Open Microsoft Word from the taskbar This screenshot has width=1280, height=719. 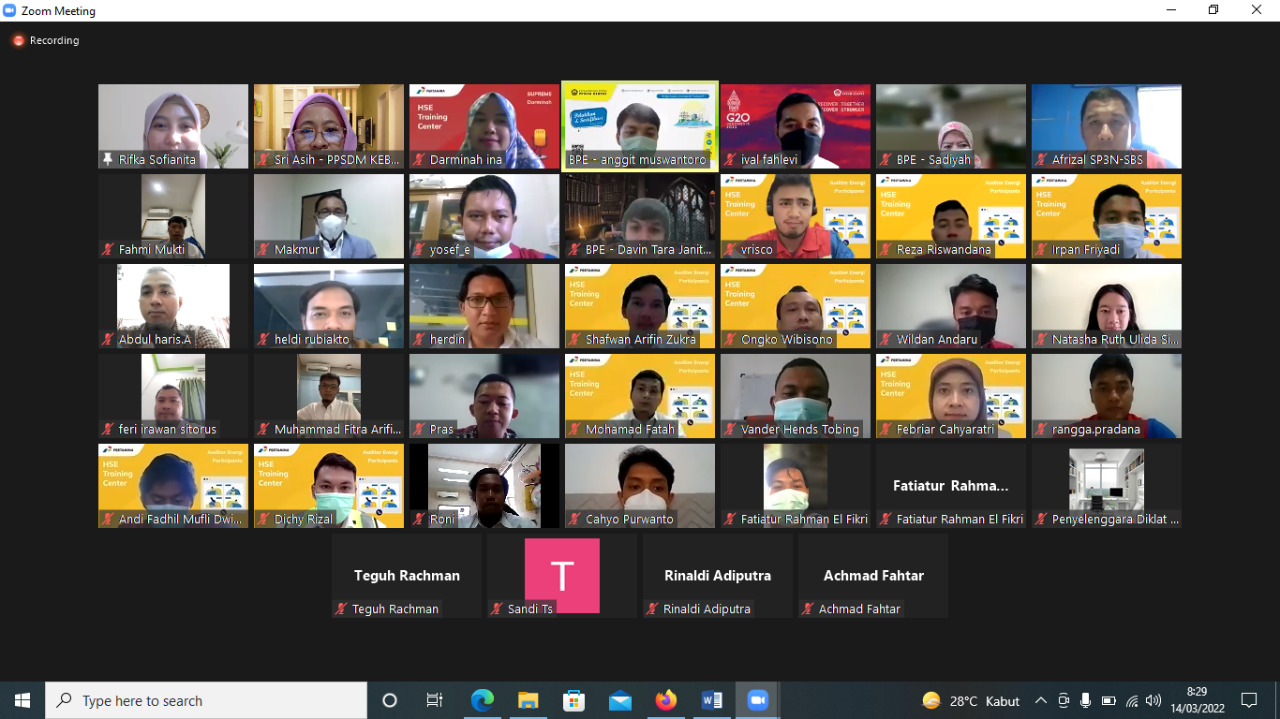click(712, 701)
